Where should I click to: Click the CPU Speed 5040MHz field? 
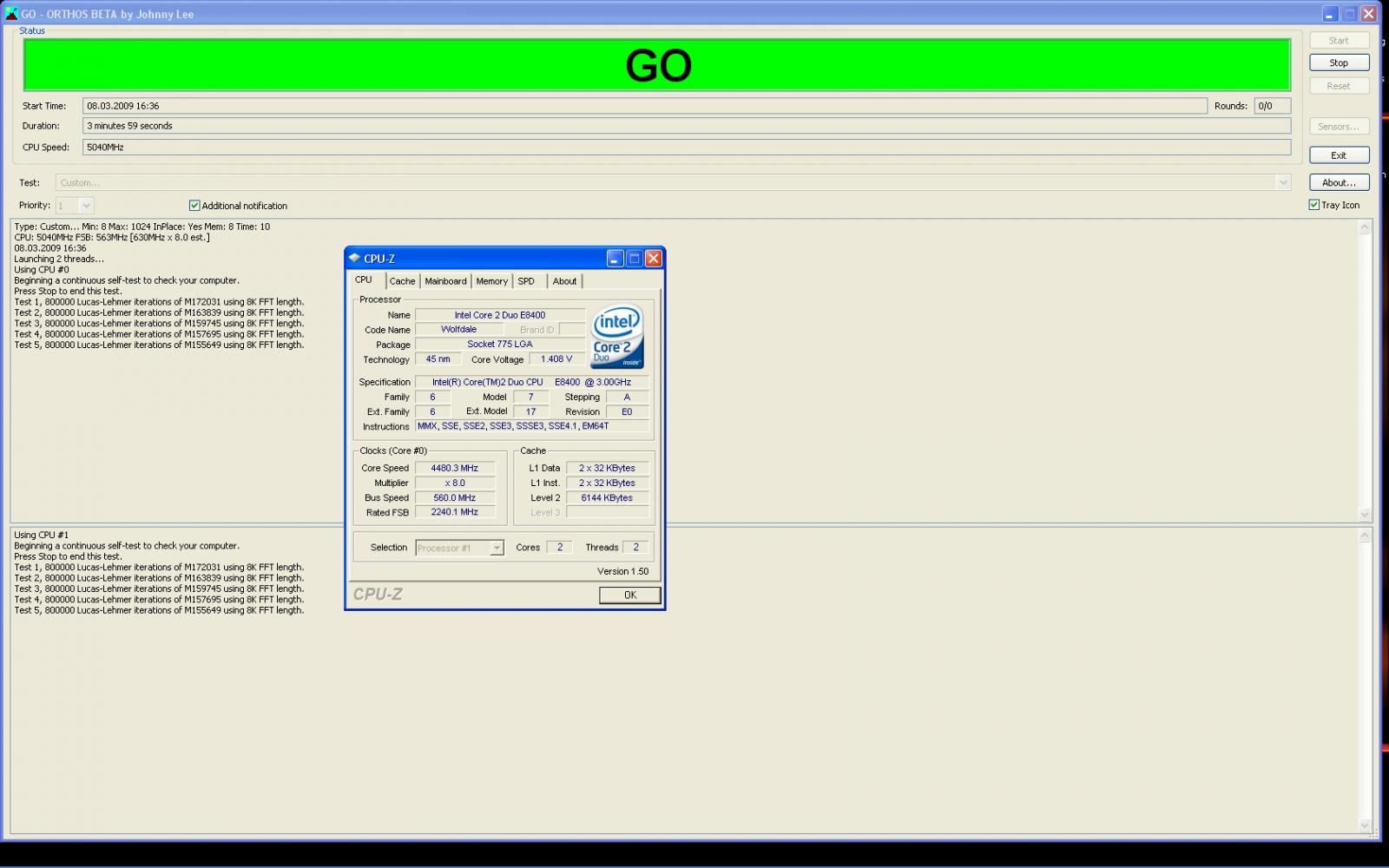pos(687,148)
